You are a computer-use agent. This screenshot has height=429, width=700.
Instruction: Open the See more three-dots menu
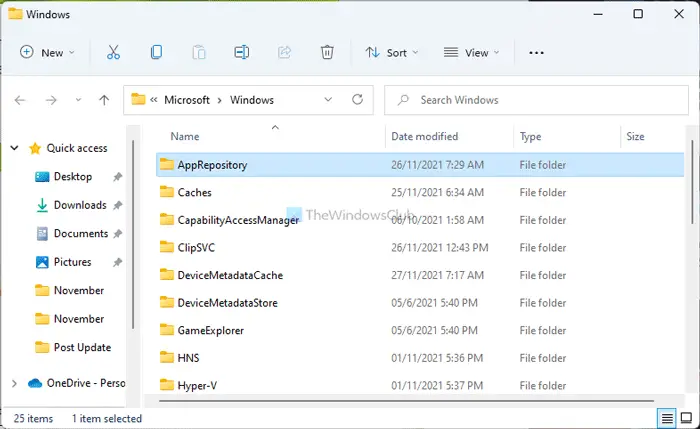tap(536, 53)
